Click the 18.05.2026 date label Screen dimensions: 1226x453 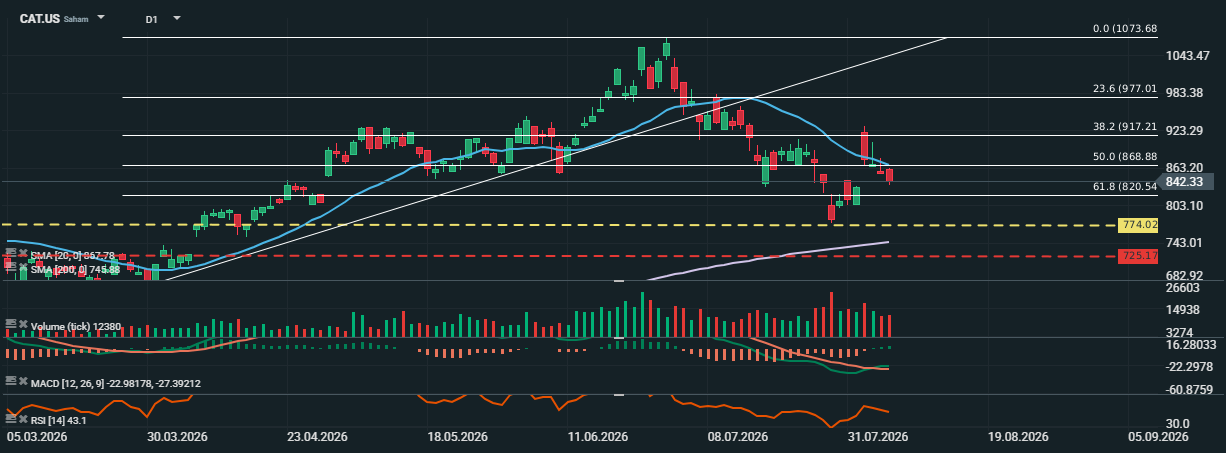(457, 437)
